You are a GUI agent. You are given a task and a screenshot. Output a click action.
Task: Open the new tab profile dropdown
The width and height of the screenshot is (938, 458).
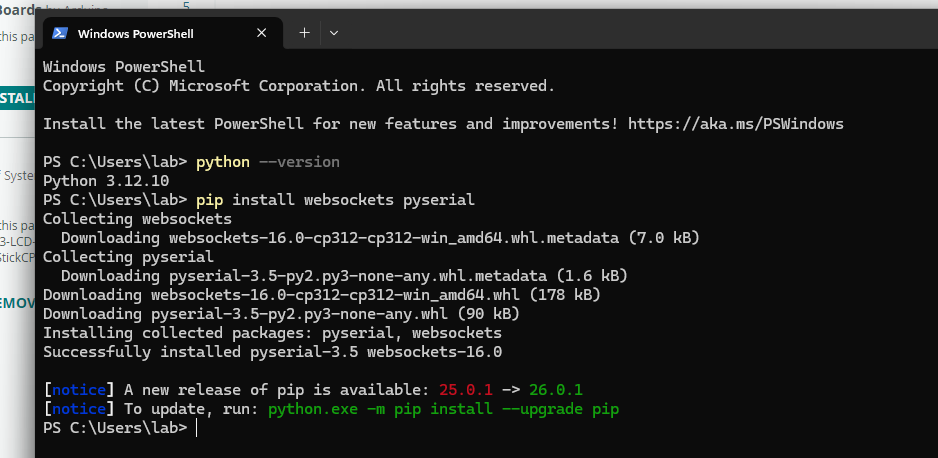point(334,33)
